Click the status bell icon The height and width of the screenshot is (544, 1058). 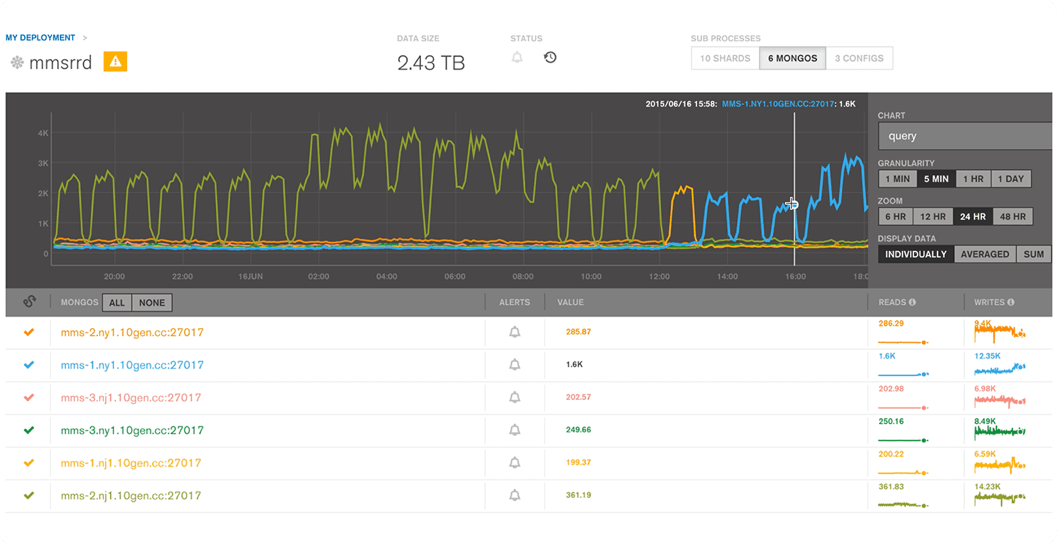pyautogui.click(x=517, y=58)
